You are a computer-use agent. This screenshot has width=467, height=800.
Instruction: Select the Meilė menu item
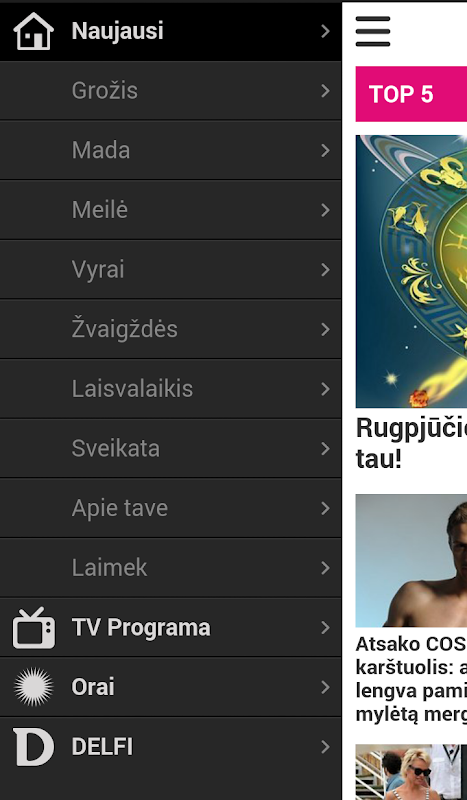(170, 210)
